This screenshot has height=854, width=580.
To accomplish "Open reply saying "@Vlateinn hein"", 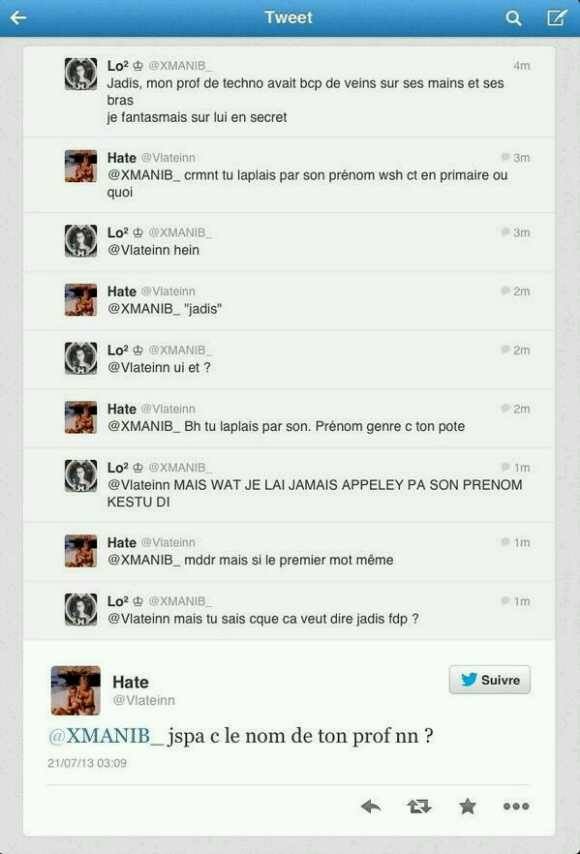I will [x=289, y=242].
